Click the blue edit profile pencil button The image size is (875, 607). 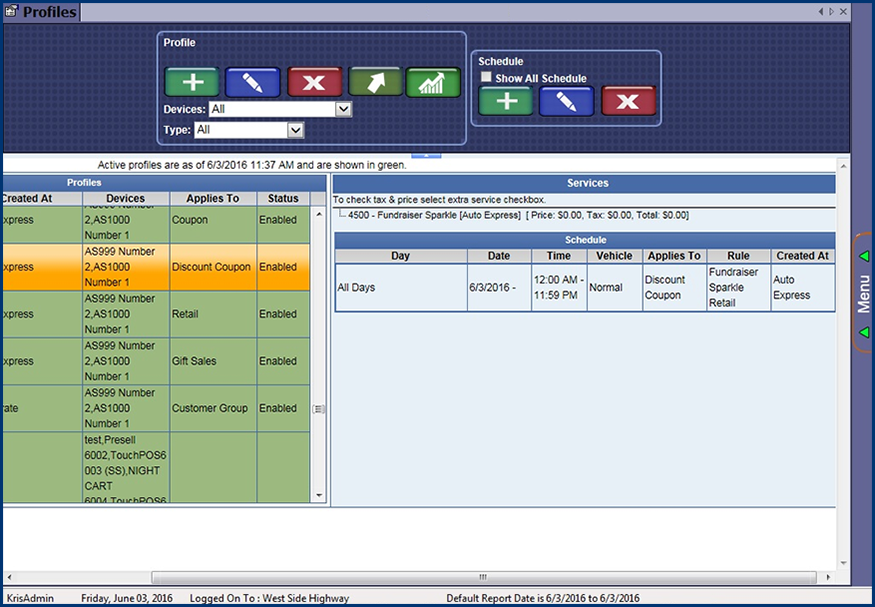tap(253, 83)
